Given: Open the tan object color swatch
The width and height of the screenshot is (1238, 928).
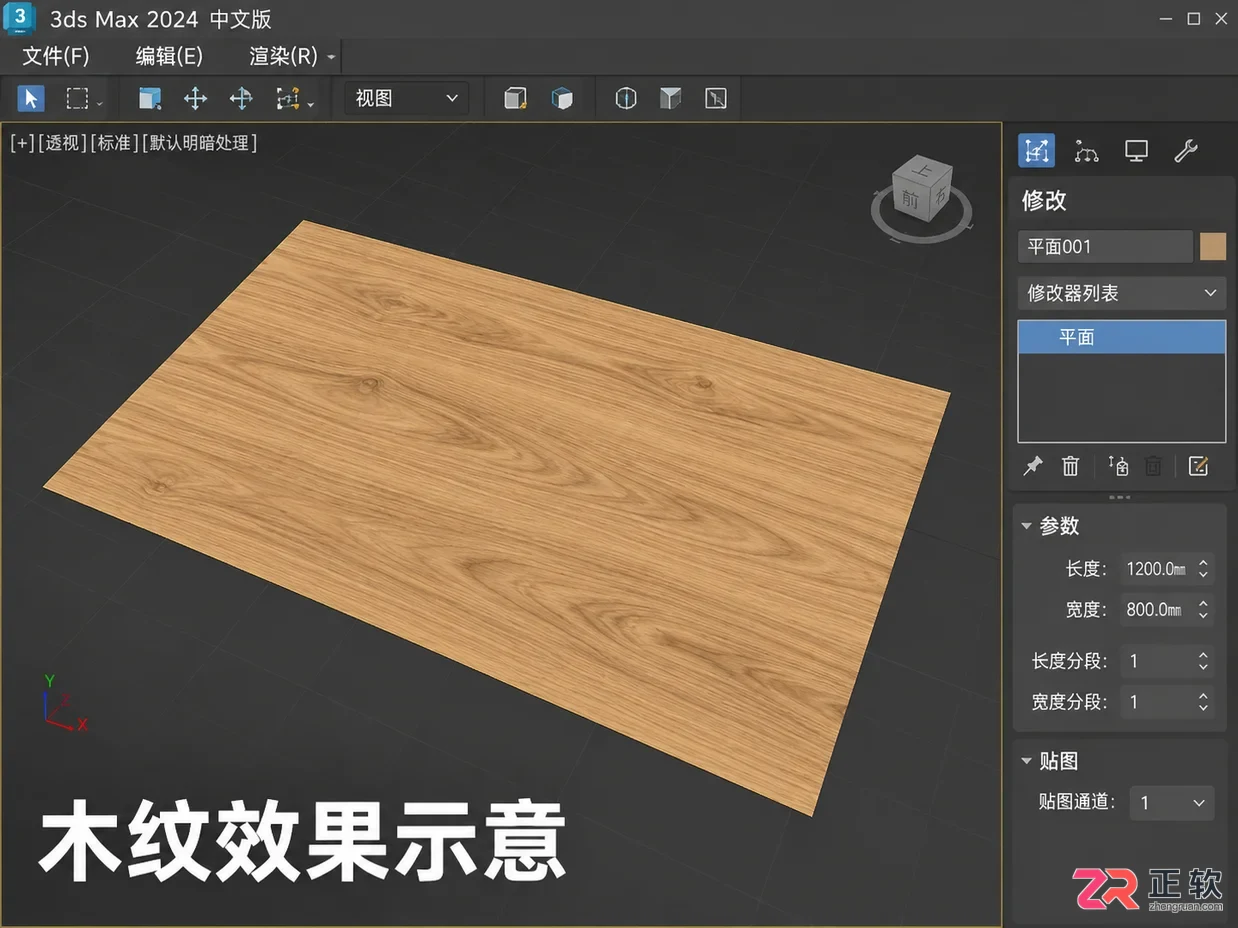Looking at the screenshot, I should point(1213,247).
